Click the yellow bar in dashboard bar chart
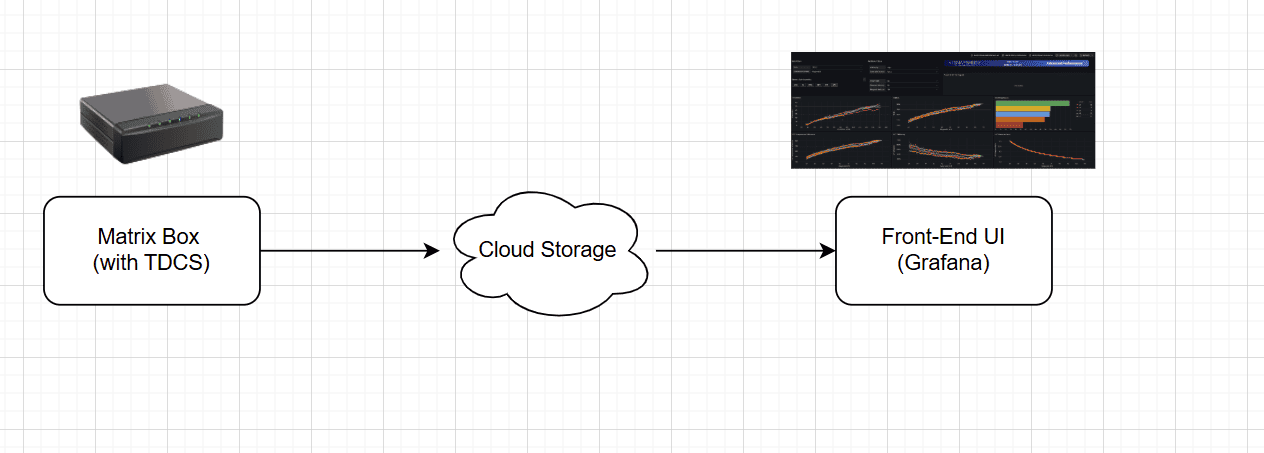Image resolution: width=1264 pixels, height=453 pixels. (1022, 109)
